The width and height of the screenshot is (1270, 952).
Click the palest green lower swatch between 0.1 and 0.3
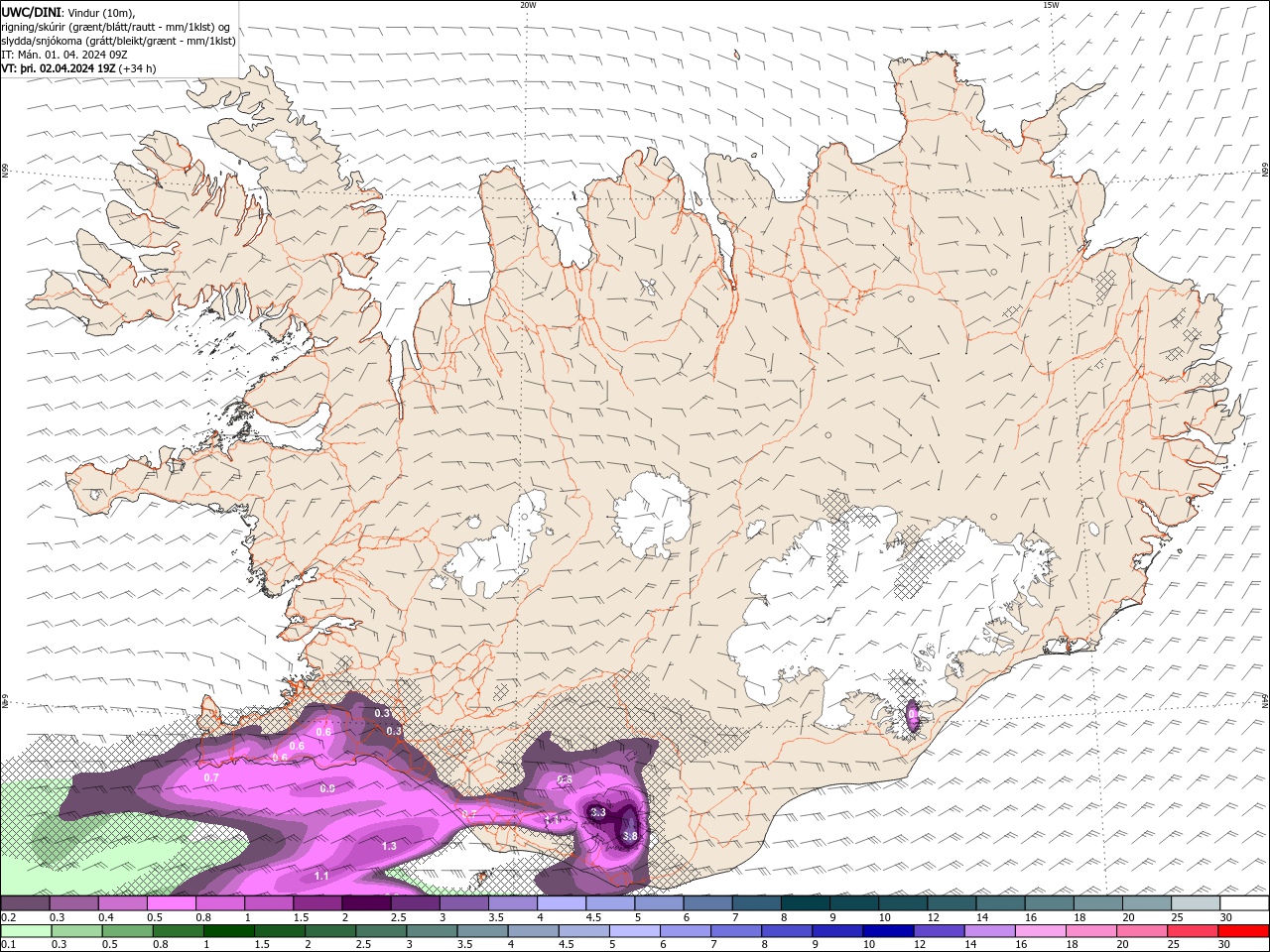pyautogui.click(x=26, y=931)
